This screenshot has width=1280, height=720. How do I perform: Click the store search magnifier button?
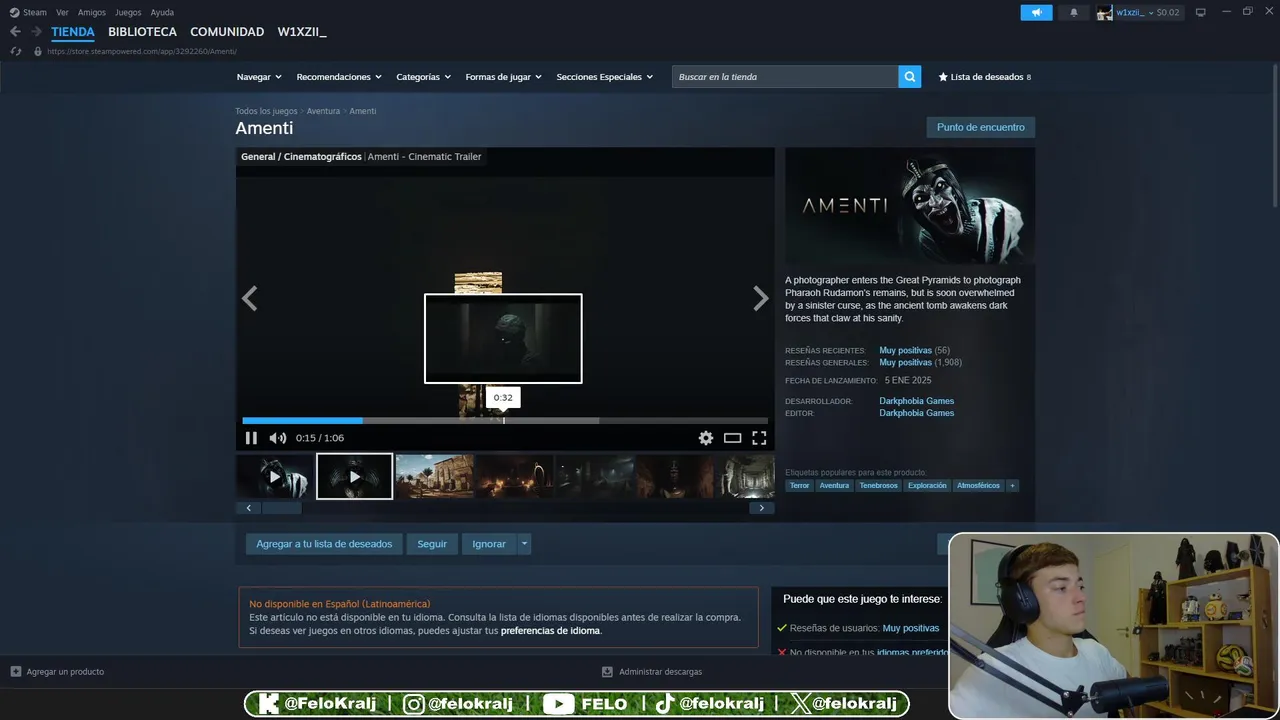pyautogui.click(x=909, y=77)
